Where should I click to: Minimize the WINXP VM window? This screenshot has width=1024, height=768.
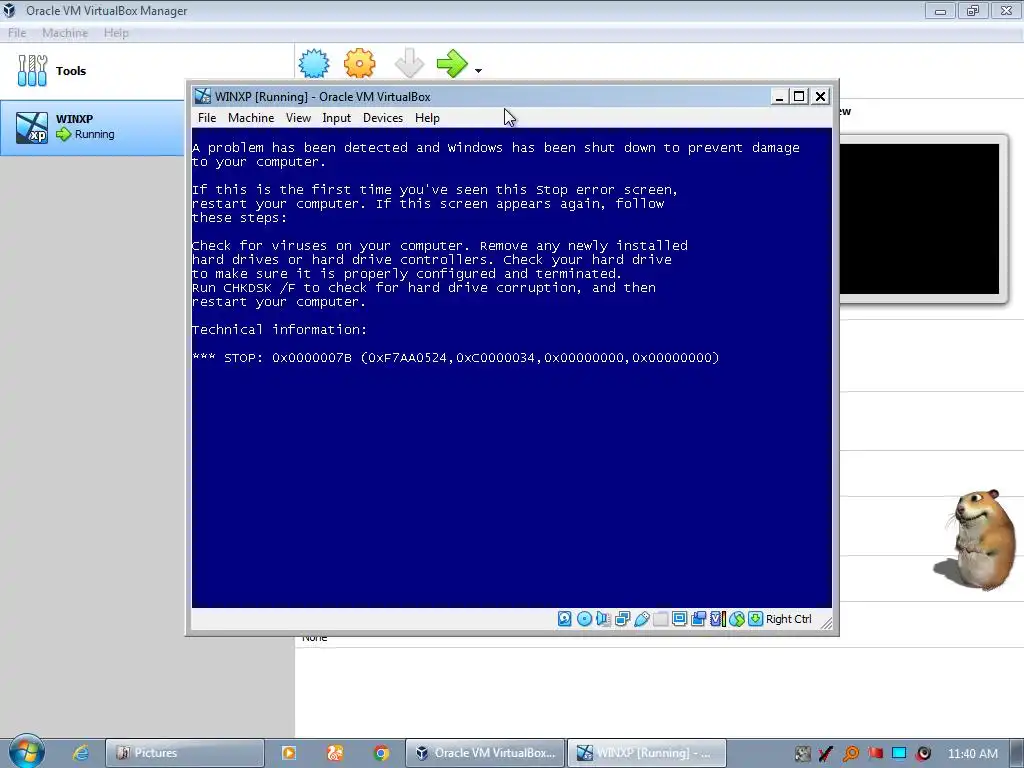pos(778,97)
